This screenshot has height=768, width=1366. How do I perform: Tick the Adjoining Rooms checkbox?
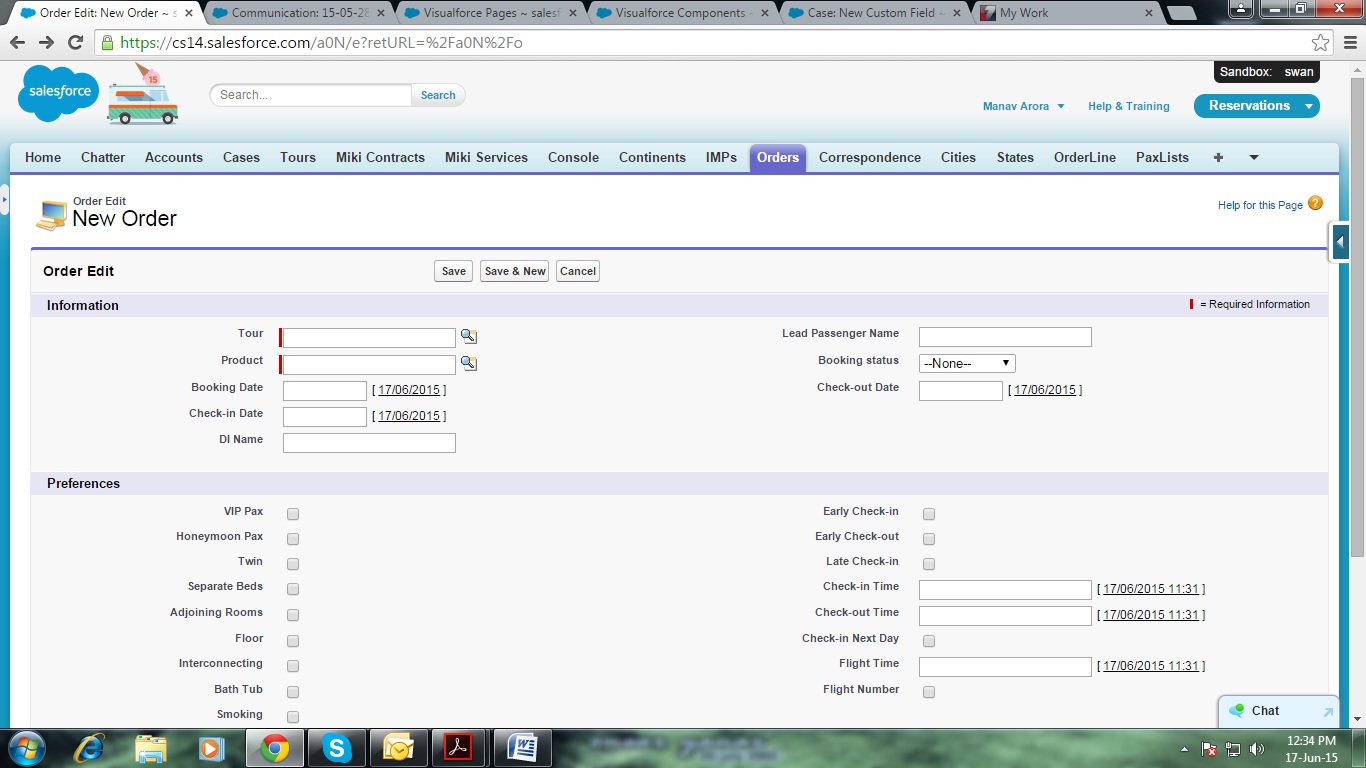click(293, 615)
